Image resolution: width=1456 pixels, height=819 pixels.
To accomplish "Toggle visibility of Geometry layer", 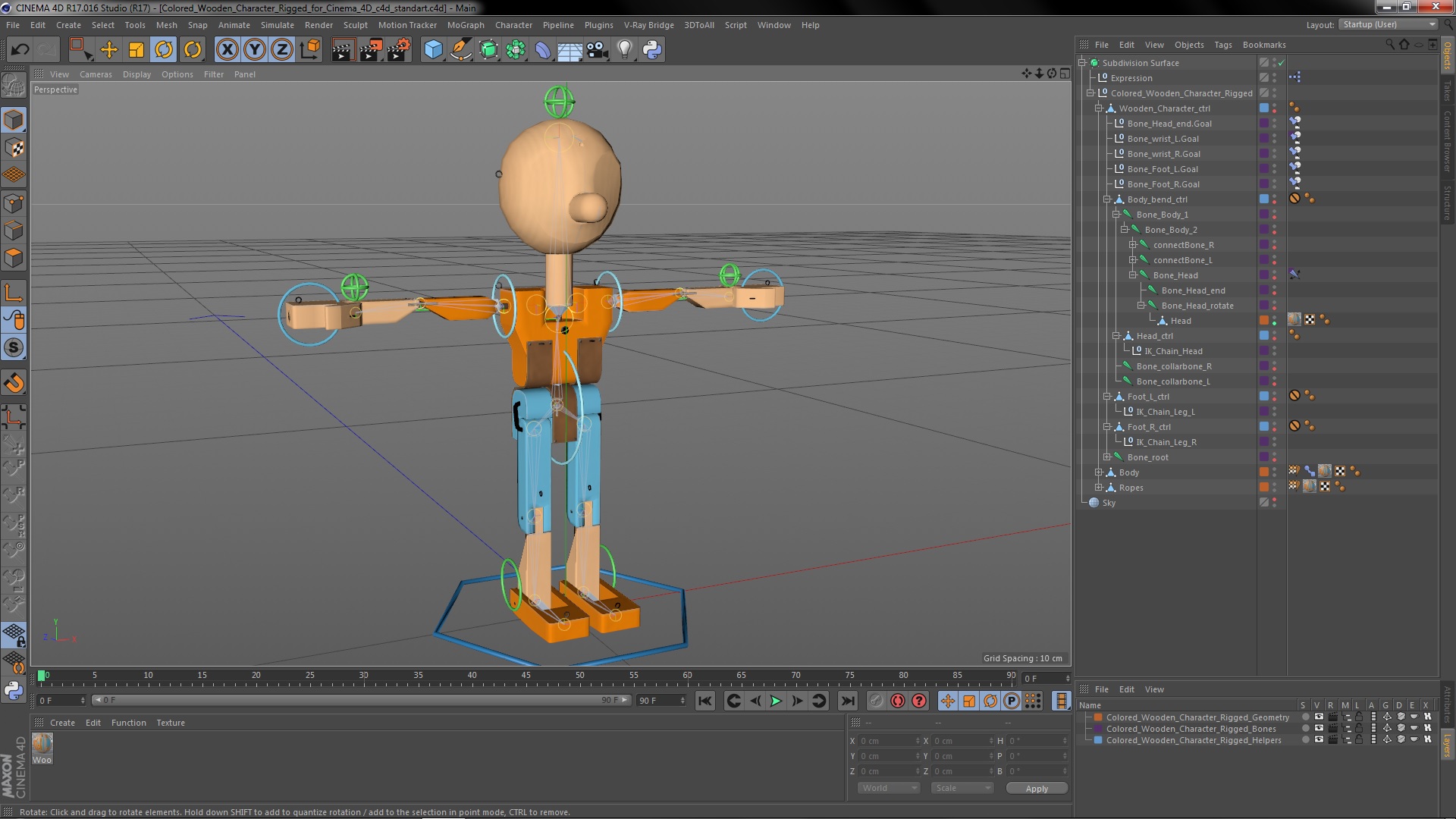I will coord(1319,717).
